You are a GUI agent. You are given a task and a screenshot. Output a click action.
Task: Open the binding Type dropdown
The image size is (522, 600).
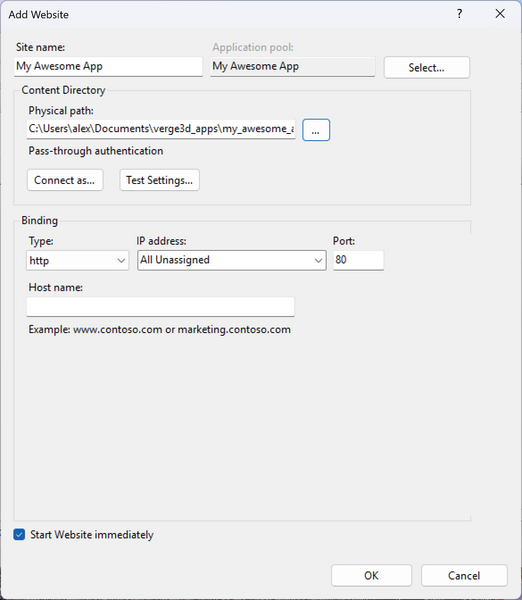(x=78, y=261)
